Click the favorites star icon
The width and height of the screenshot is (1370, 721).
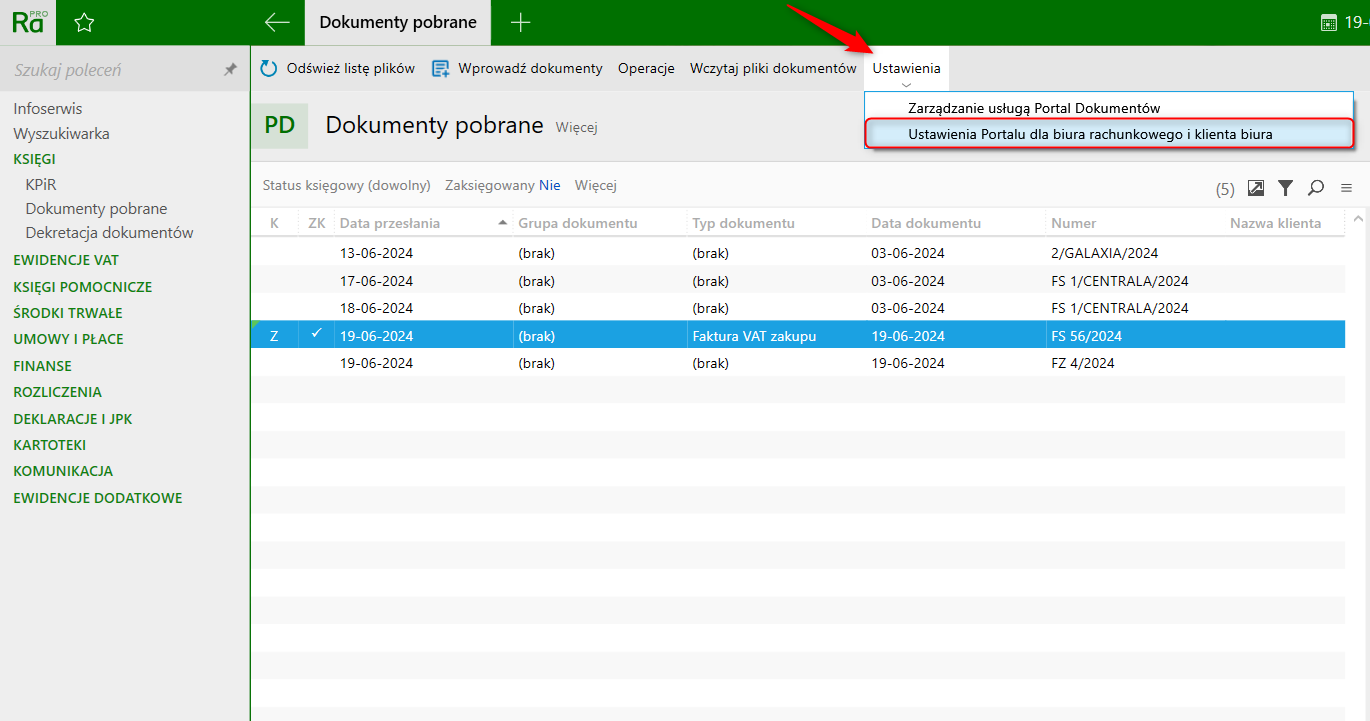(x=84, y=23)
